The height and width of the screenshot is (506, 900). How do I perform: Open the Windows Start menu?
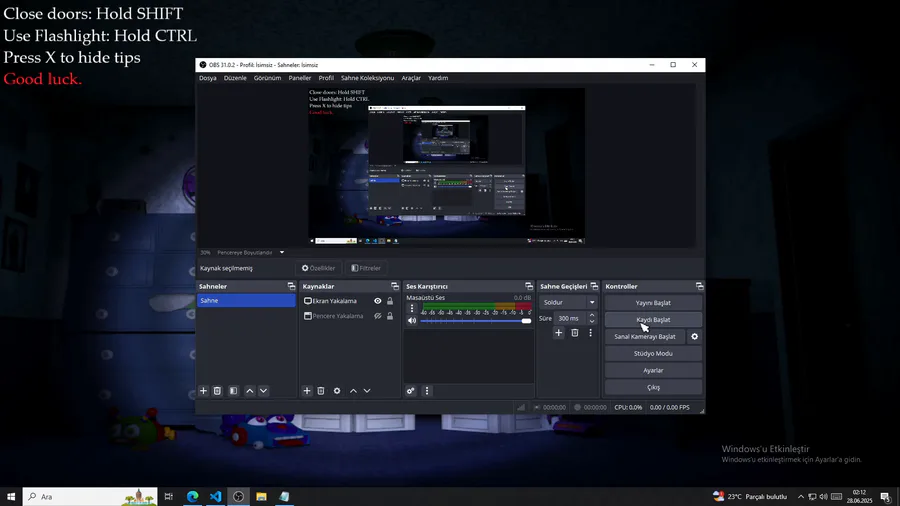pyautogui.click(x=11, y=497)
